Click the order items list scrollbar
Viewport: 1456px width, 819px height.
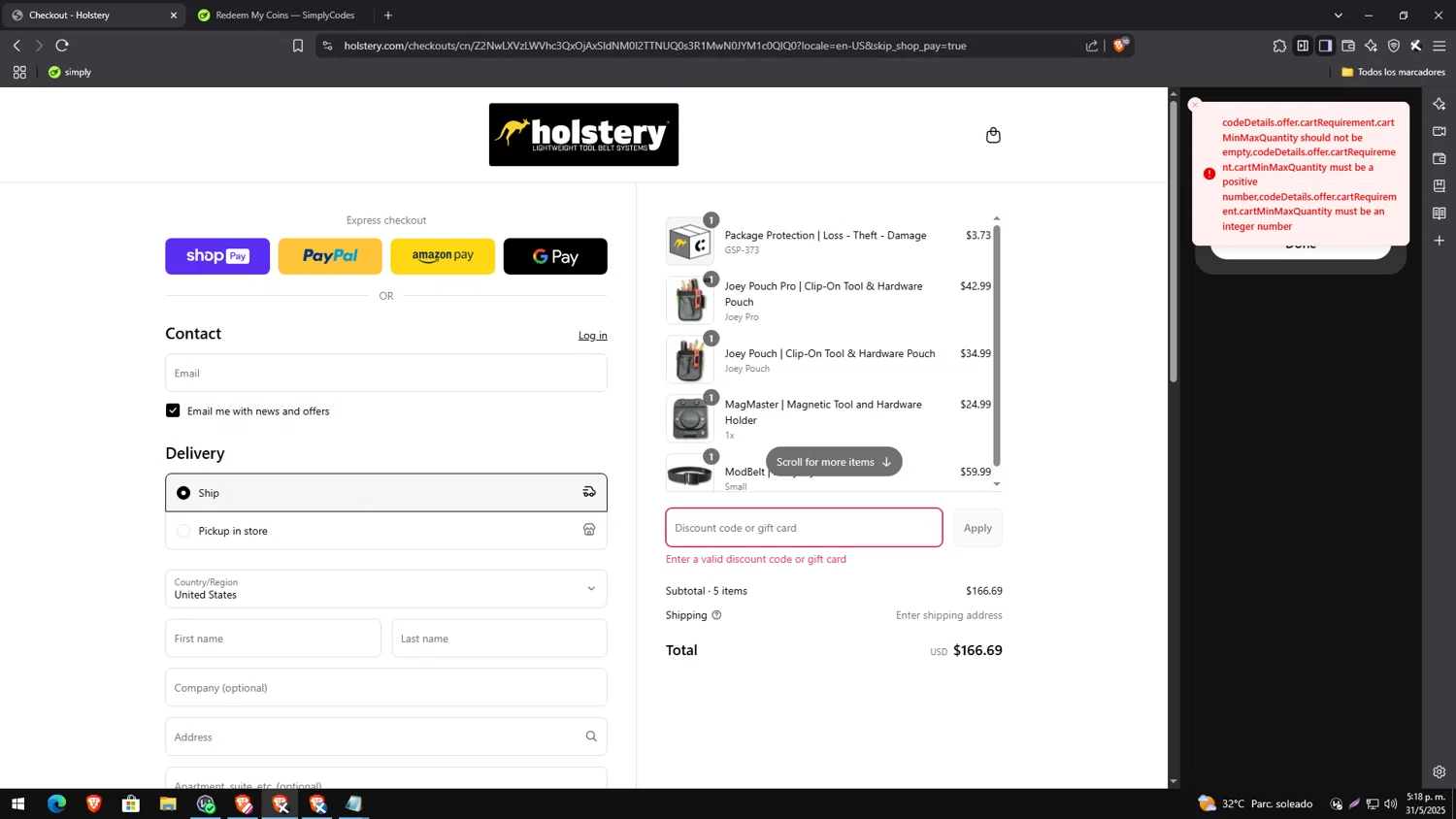[x=997, y=344]
